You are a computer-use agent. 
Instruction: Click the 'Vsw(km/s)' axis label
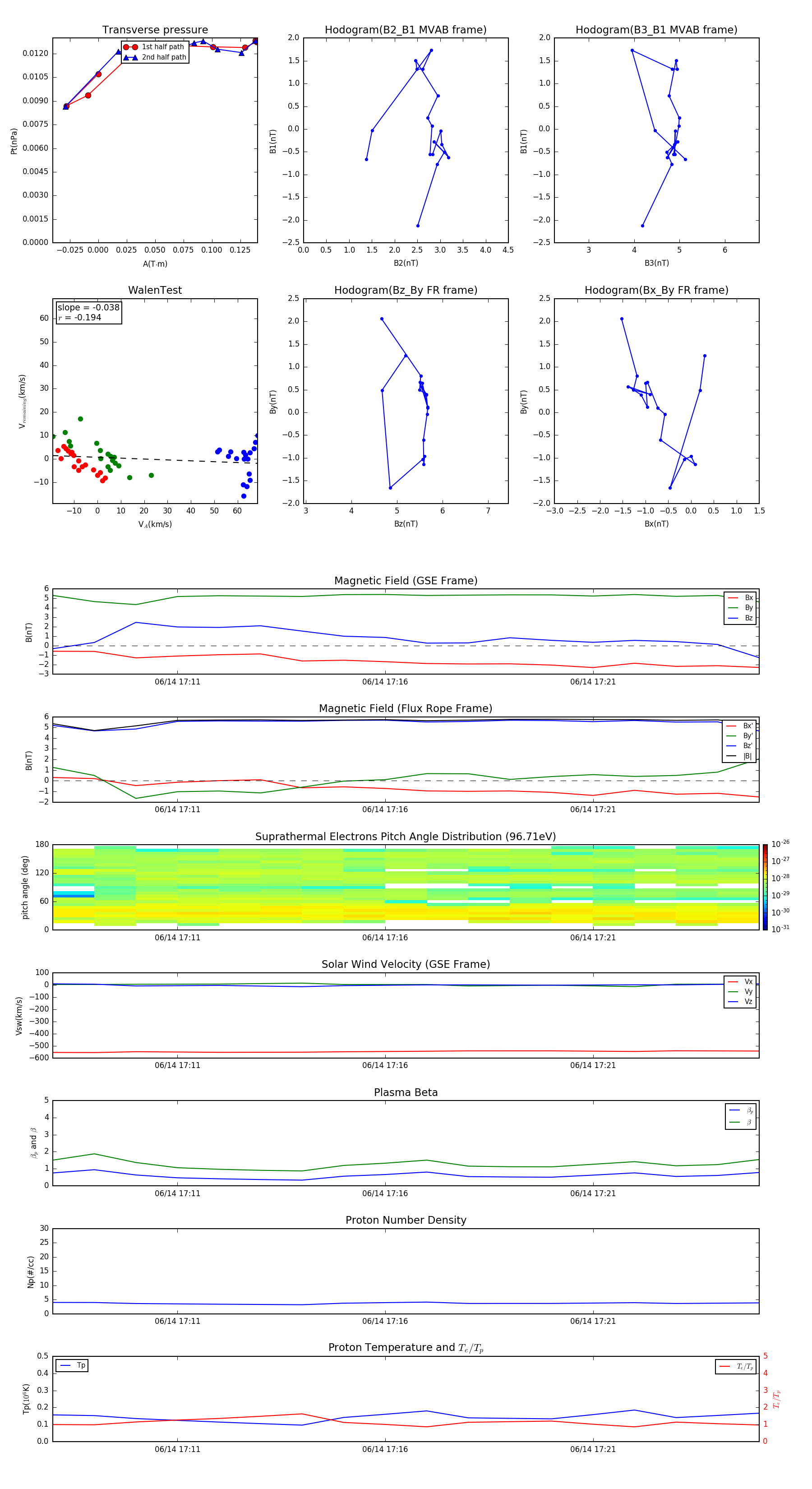pyautogui.click(x=19, y=1016)
